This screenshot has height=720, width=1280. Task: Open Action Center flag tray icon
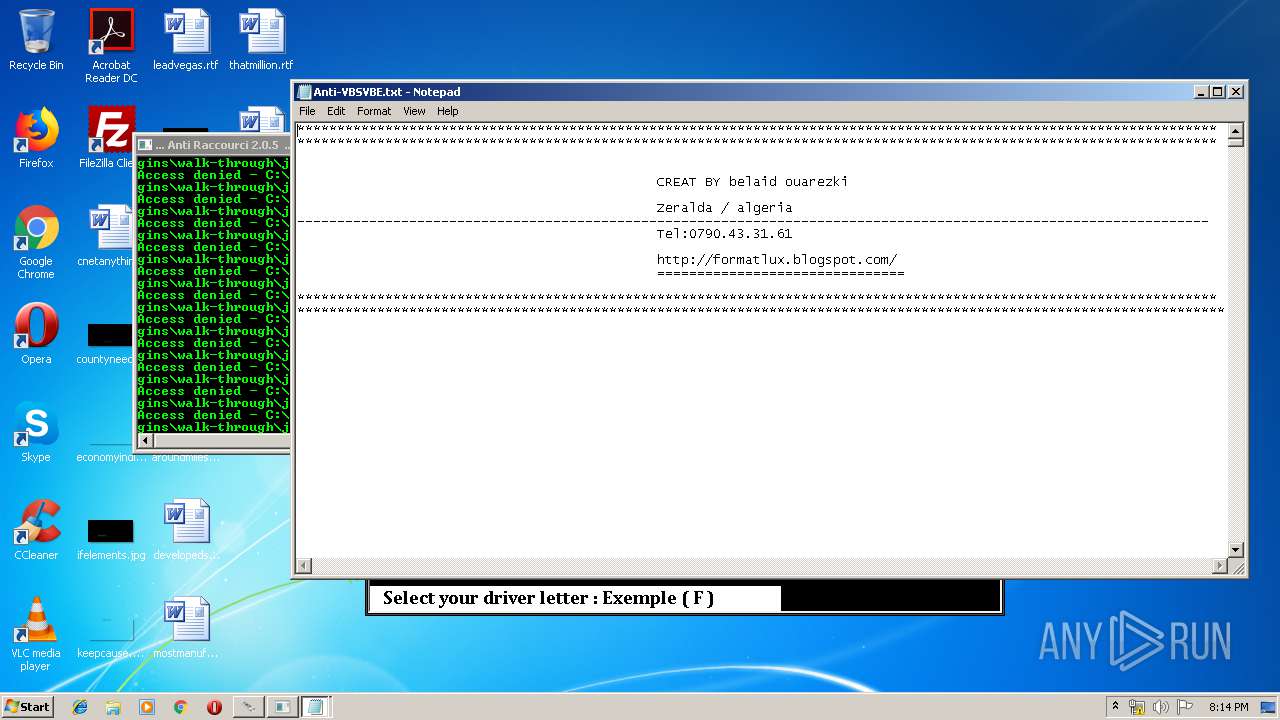click(x=1185, y=707)
